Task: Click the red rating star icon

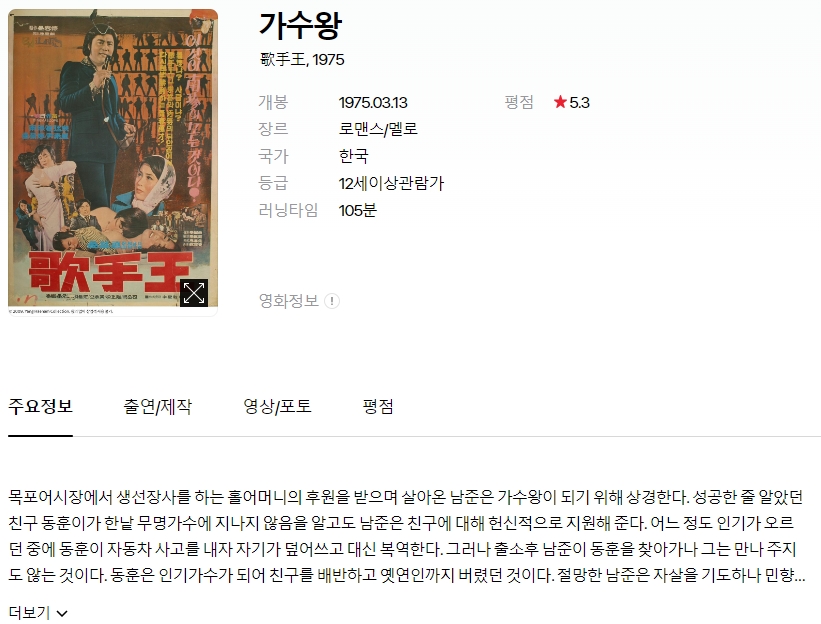Action: (560, 102)
